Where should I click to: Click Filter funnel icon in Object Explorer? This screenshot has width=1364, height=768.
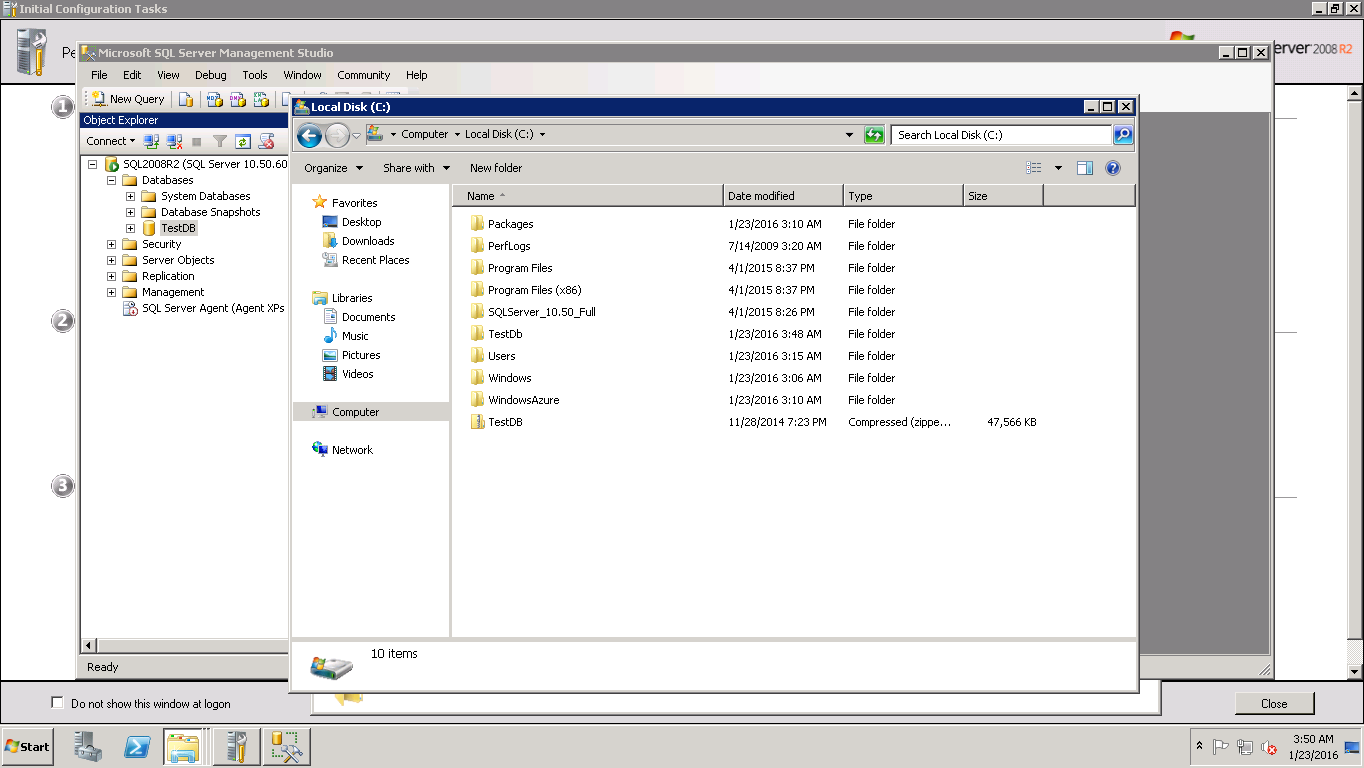[x=220, y=141]
